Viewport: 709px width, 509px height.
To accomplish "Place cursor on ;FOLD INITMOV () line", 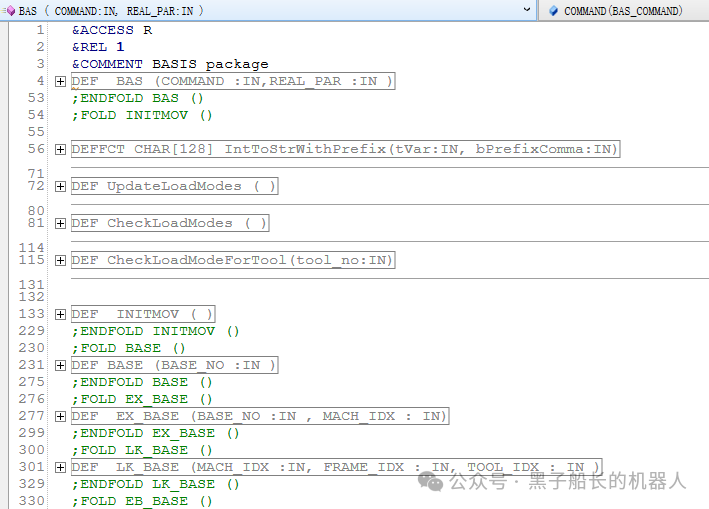I will click(x=142, y=115).
